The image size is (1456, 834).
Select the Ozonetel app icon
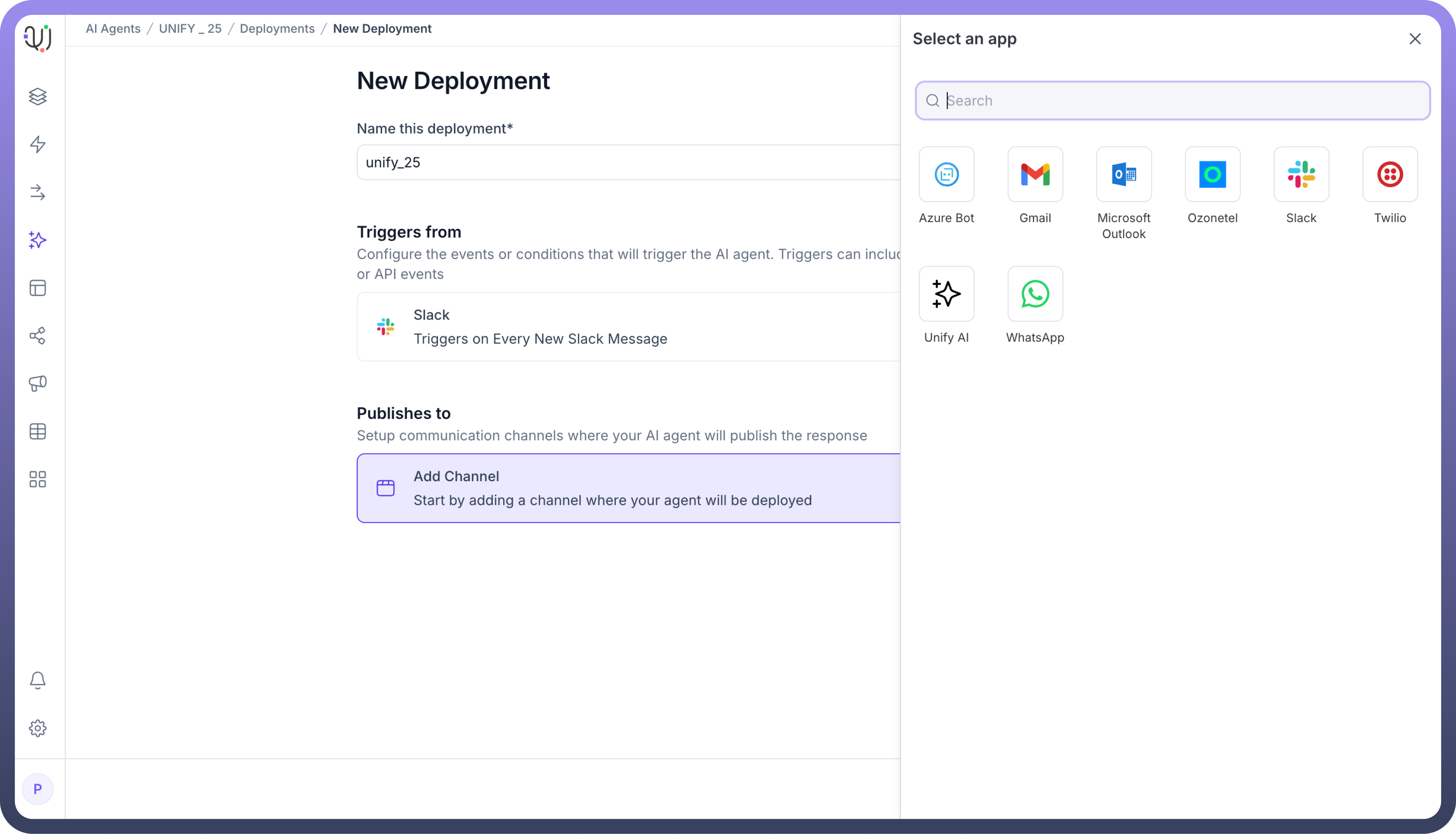1212,174
